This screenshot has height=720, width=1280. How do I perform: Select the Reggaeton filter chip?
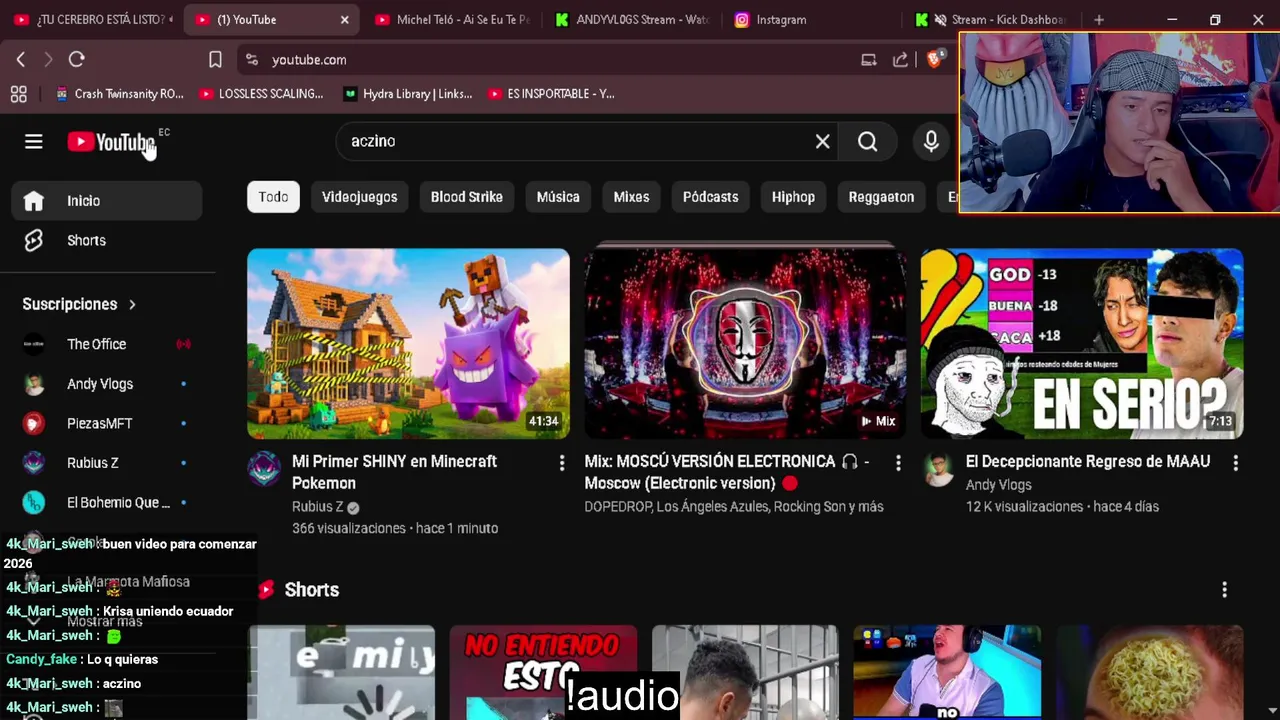pyautogui.click(x=881, y=197)
